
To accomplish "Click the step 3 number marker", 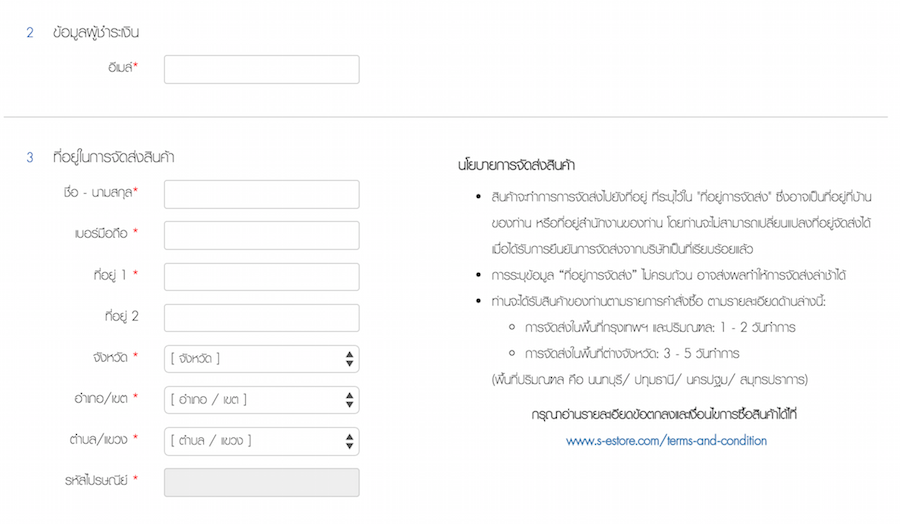I will pos(30,157).
